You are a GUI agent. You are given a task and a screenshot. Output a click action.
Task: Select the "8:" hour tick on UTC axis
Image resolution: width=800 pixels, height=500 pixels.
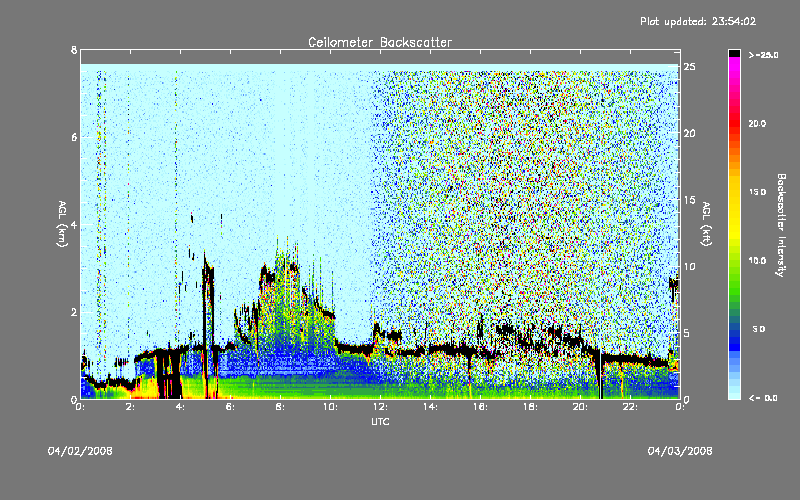tap(280, 407)
